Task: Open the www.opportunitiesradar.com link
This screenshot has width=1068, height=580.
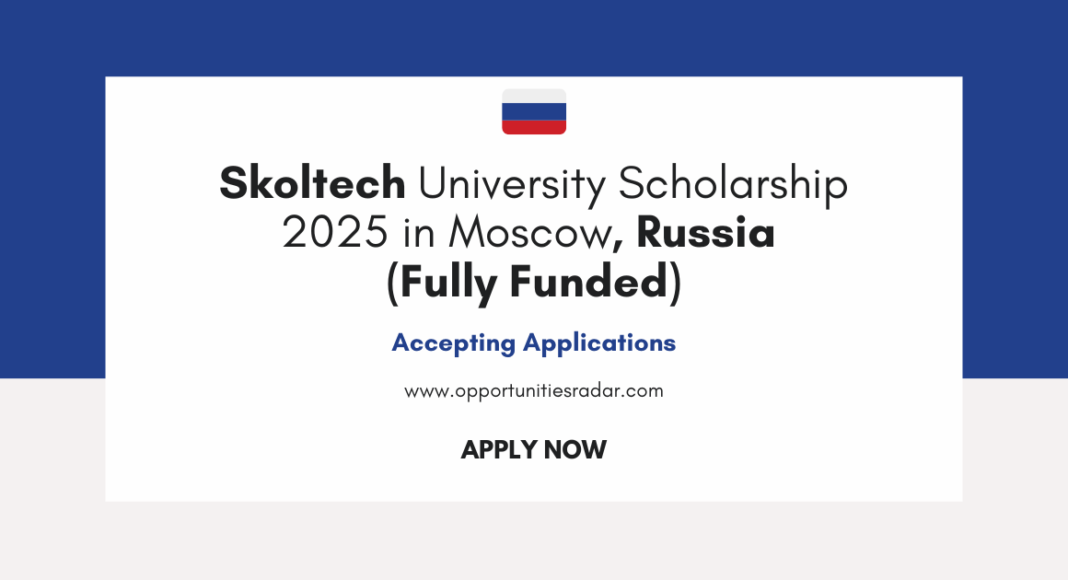Action: [534, 391]
